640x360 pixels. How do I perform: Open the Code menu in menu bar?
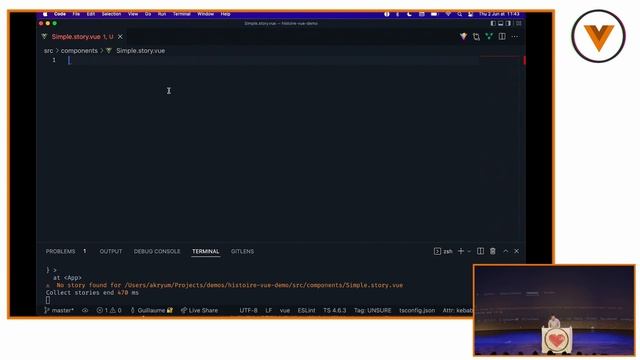[60, 14]
